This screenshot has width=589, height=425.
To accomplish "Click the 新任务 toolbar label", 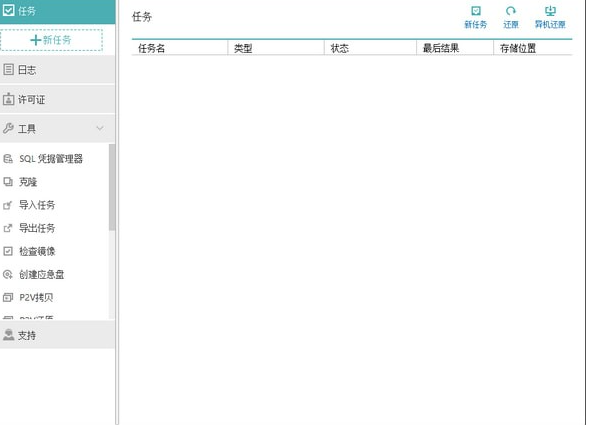I will click(476, 25).
